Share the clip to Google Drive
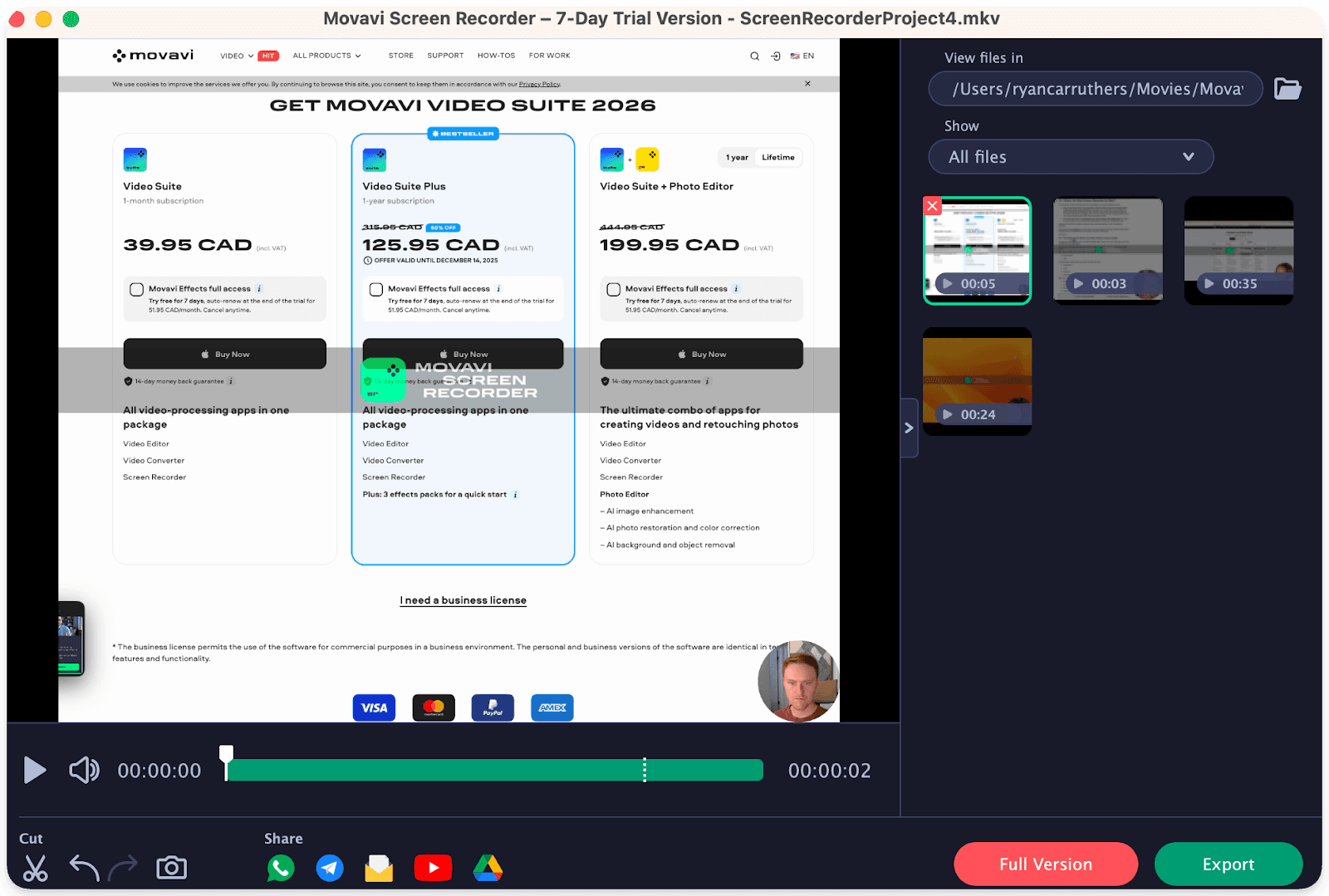This screenshot has width=1329, height=896. [488, 867]
